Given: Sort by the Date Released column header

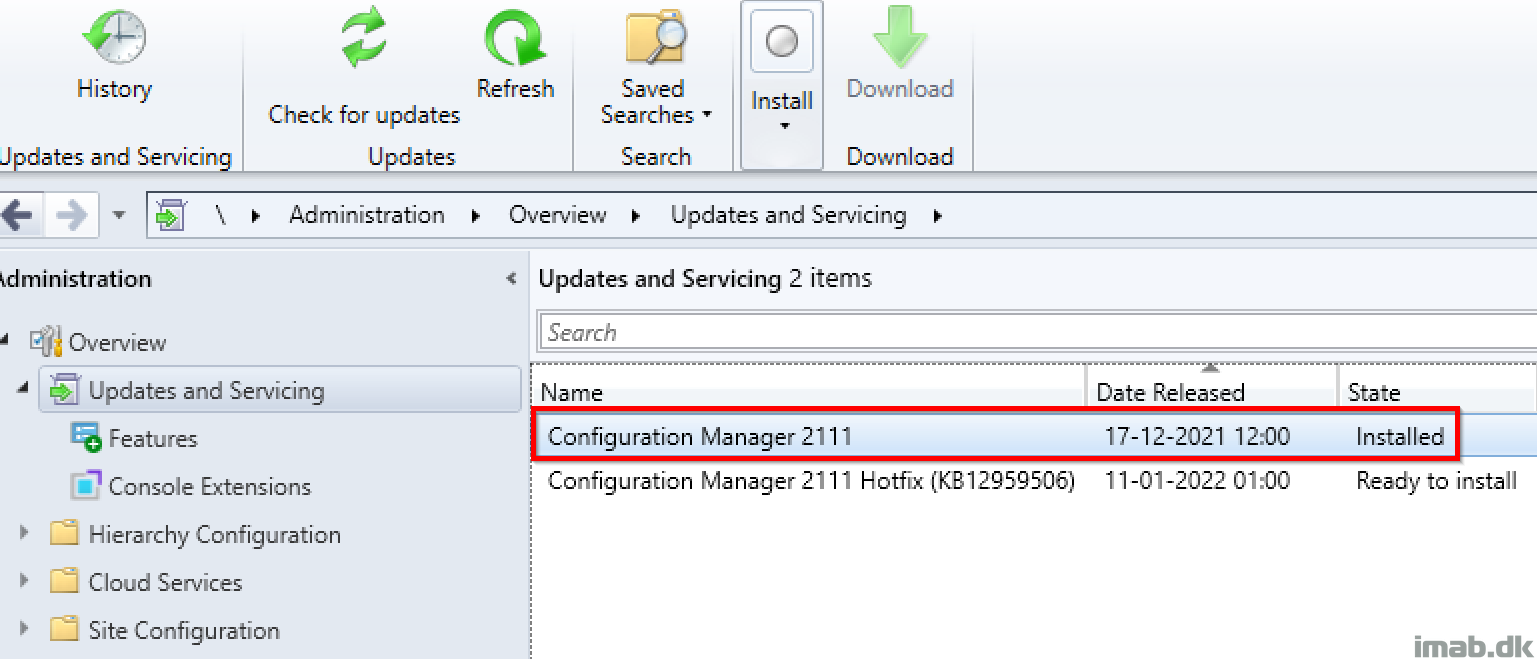Looking at the screenshot, I should coord(1213,392).
